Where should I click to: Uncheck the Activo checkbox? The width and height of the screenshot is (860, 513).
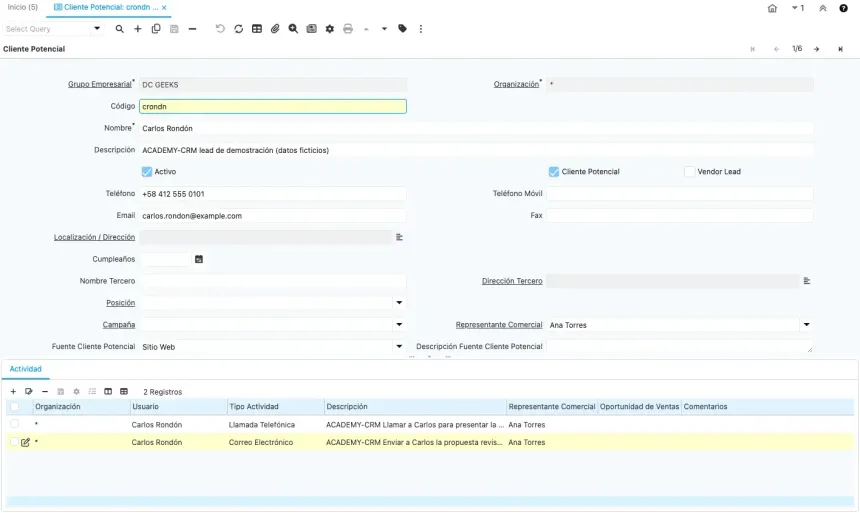click(146, 172)
